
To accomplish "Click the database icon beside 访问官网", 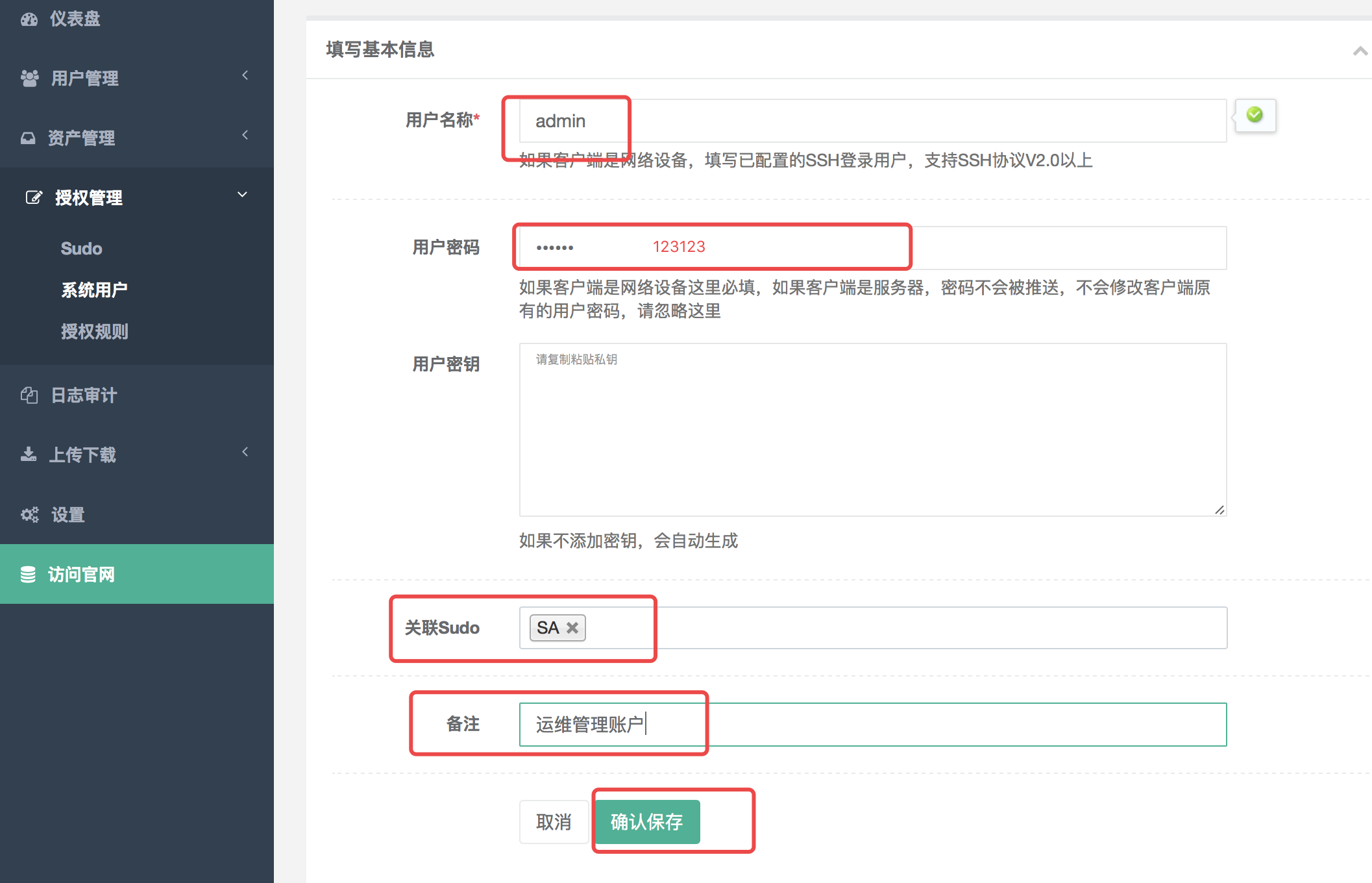I will [28, 575].
